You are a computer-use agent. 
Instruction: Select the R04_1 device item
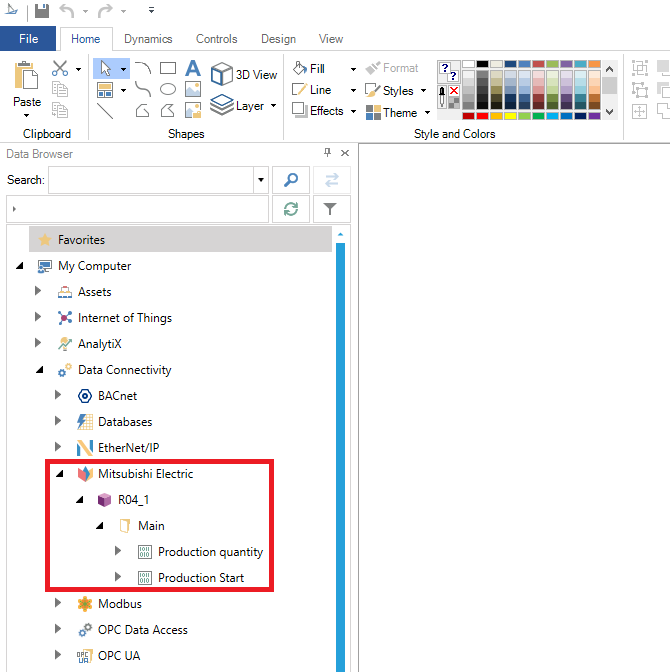coord(133,500)
